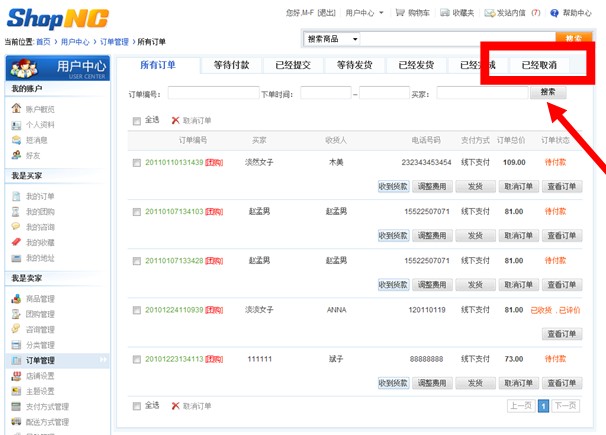Switch to the 所有订单 tab
This screenshot has height=435, width=606.
pos(158,65)
